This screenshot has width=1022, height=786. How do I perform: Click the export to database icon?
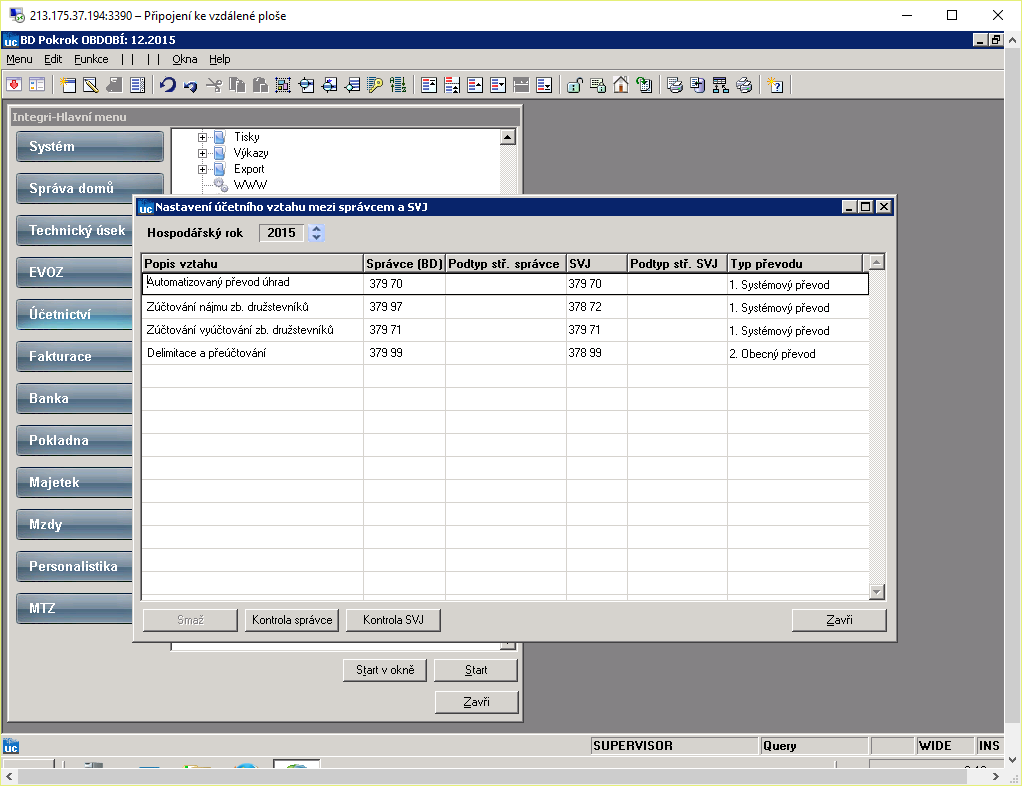[x=697, y=85]
